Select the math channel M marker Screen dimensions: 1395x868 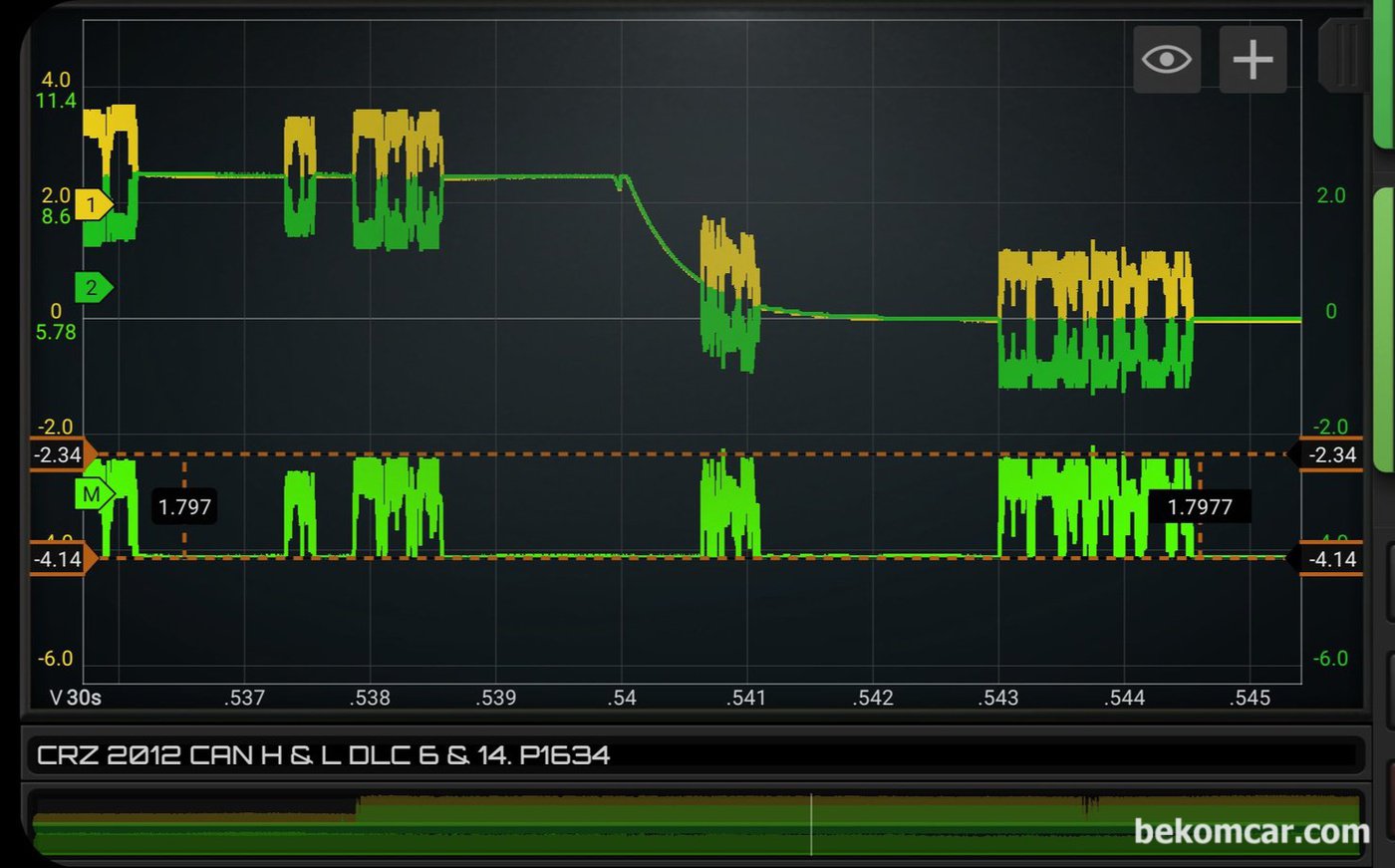tap(92, 494)
